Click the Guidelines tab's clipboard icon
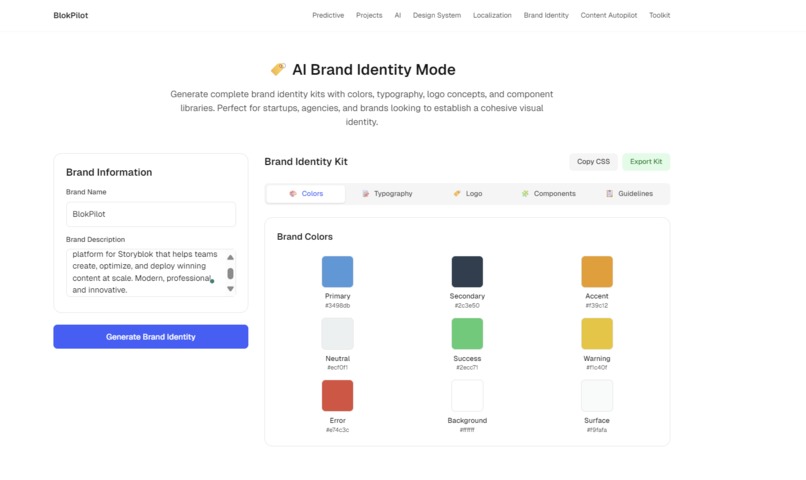 click(x=609, y=194)
